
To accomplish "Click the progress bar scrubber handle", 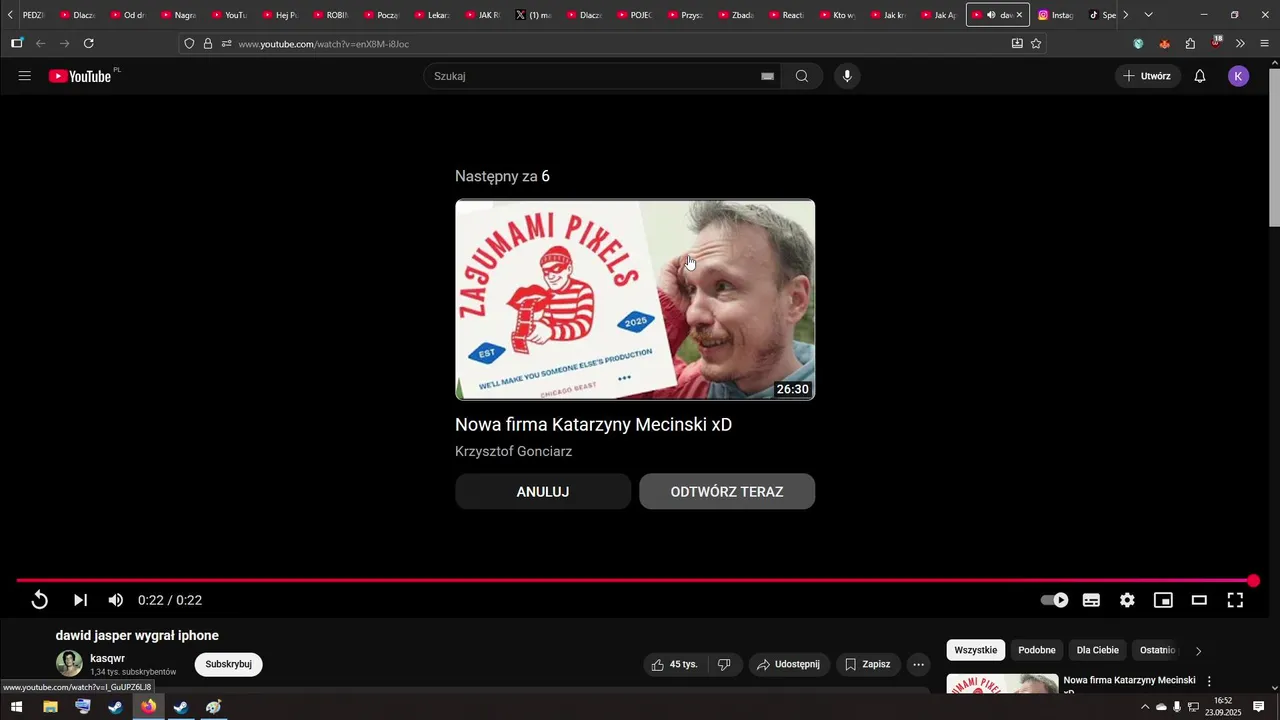I will pyautogui.click(x=1253, y=580).
